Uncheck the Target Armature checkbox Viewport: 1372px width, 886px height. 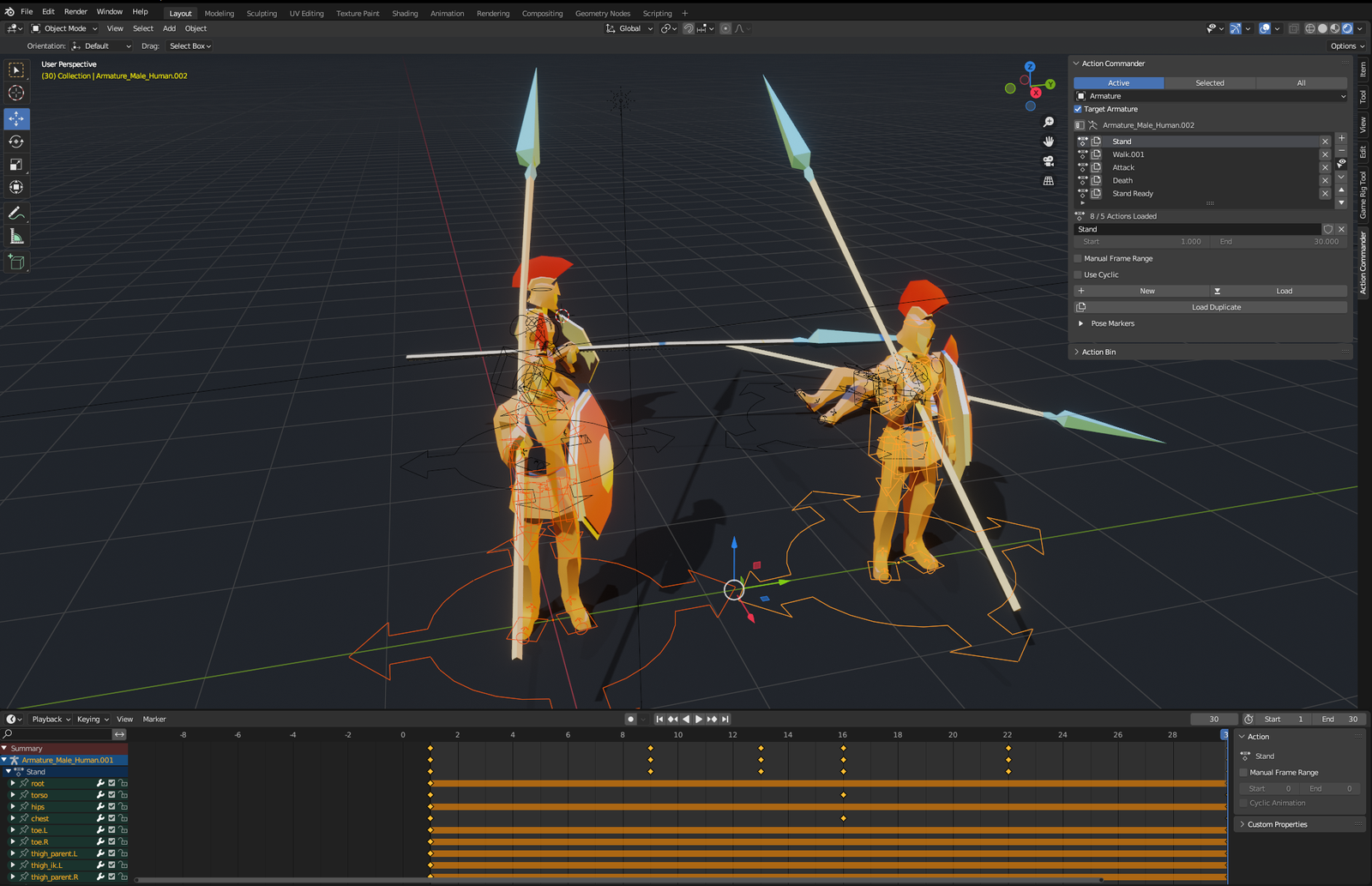pos(1078,109)
